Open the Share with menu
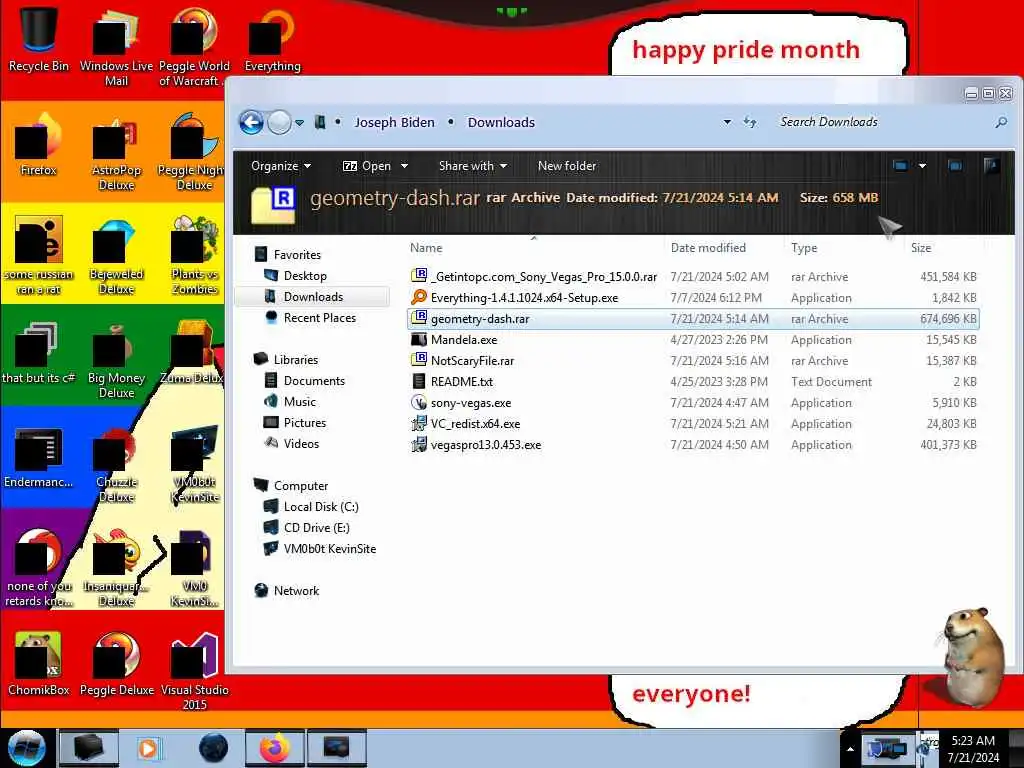 pos(473,166)
